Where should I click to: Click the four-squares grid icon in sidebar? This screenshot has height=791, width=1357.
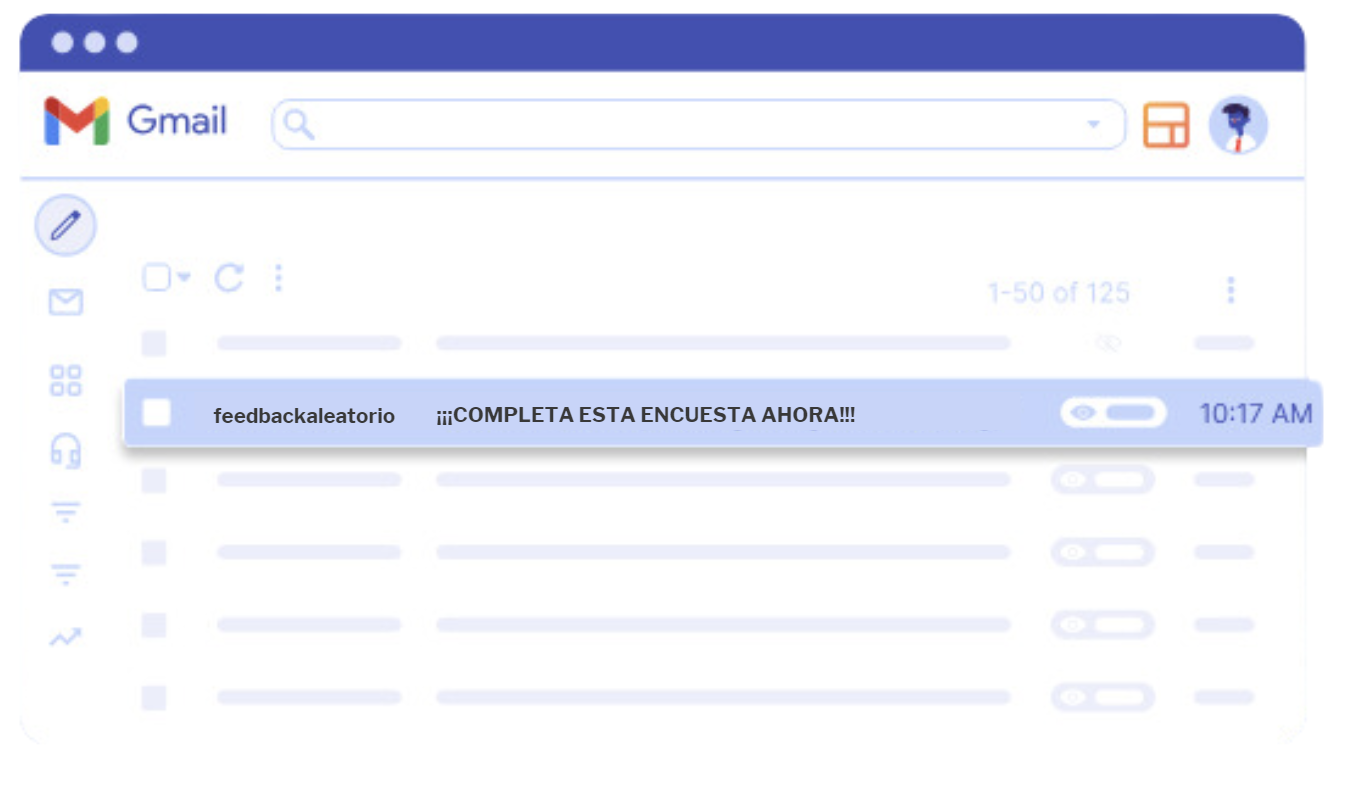pos(66,381)
